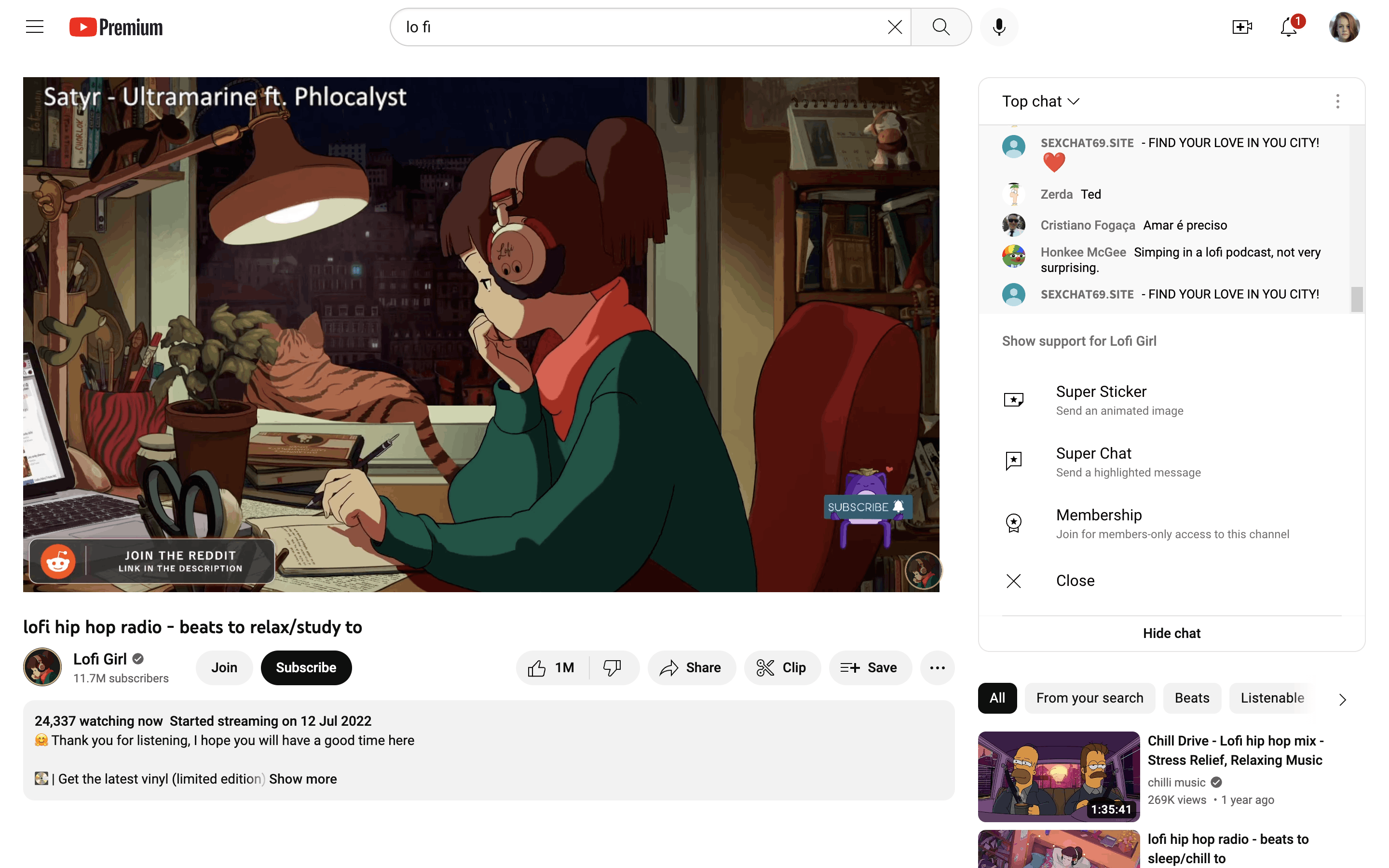Expand description with Show more
This screenshot has height=868, width=1389.
click(x=302, y=779)
